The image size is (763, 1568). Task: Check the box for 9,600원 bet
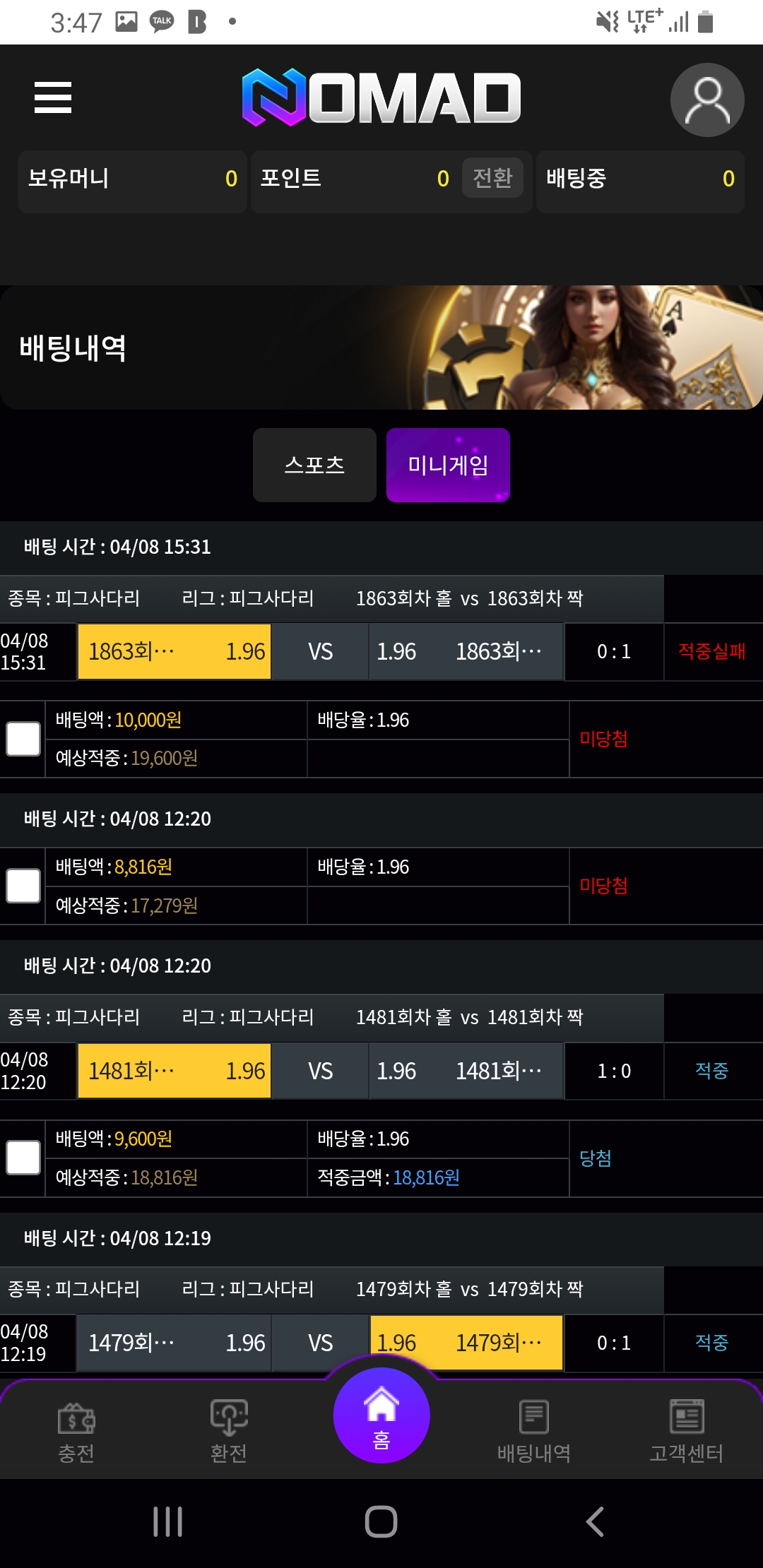(x=23, y=1158)
